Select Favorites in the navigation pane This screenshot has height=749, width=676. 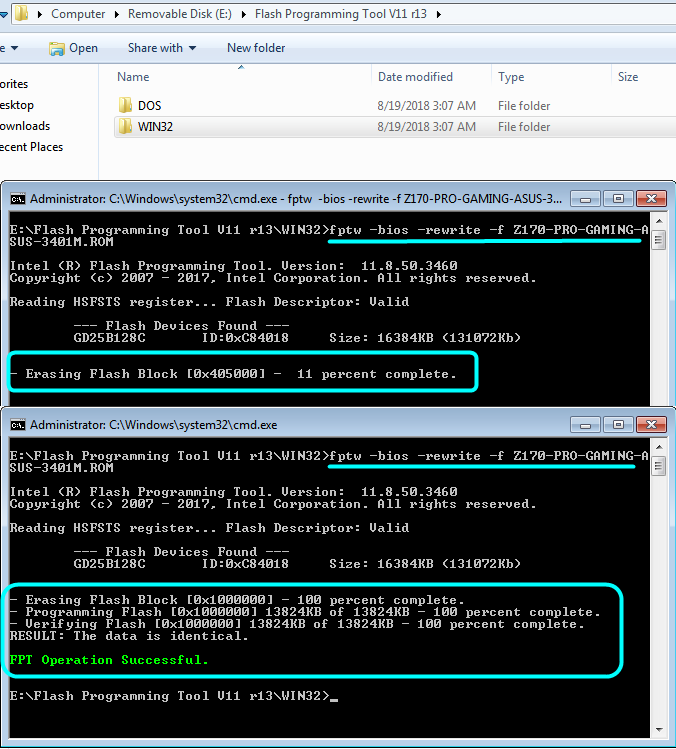point(14,84)
